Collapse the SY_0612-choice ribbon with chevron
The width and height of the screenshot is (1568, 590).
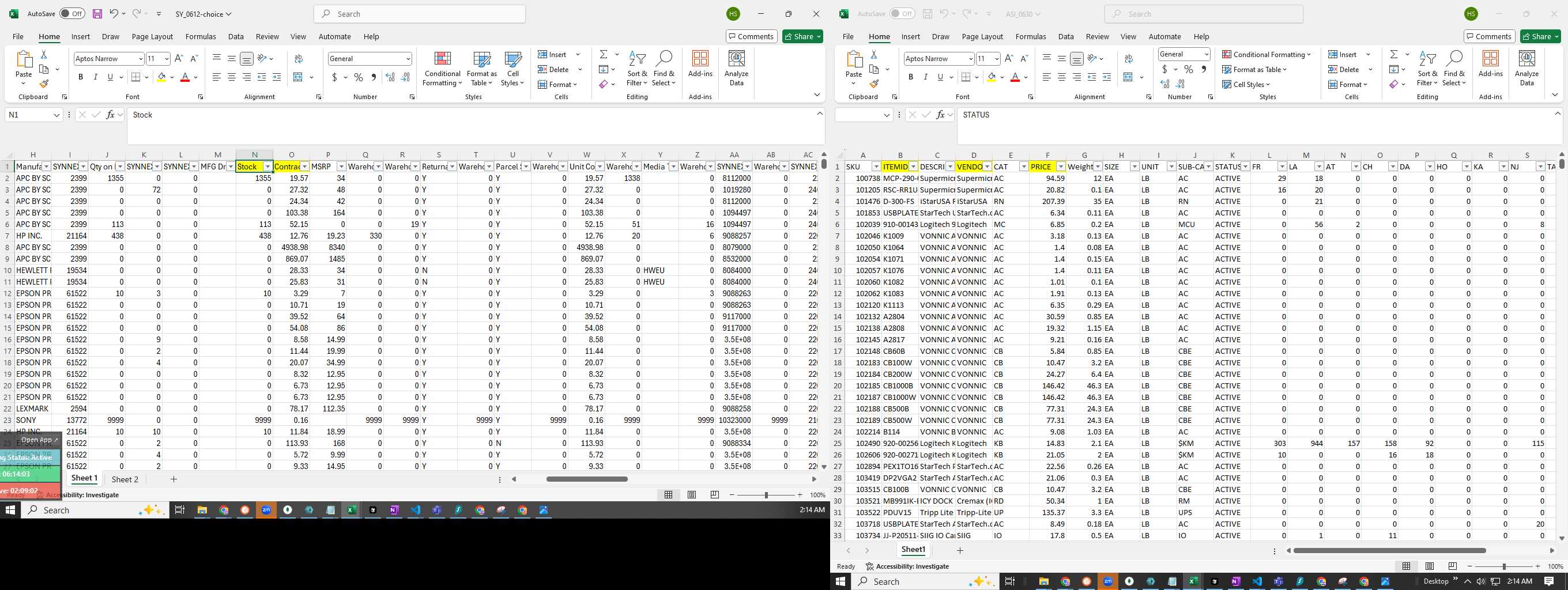(817, 94)
